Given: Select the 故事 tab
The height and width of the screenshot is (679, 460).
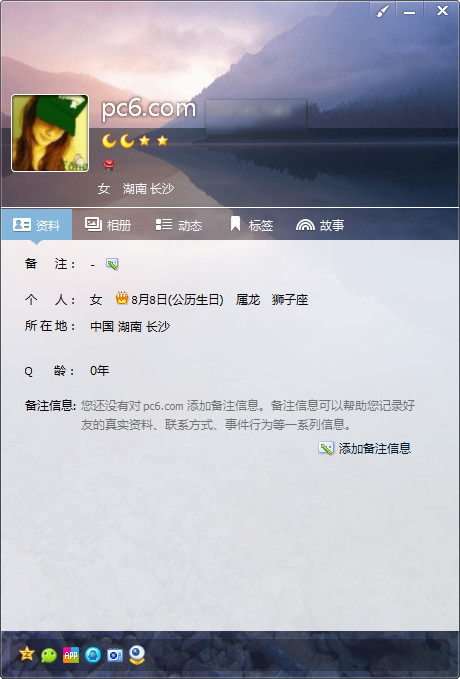Looking at the screenshot, I should (x=320, y=224).
